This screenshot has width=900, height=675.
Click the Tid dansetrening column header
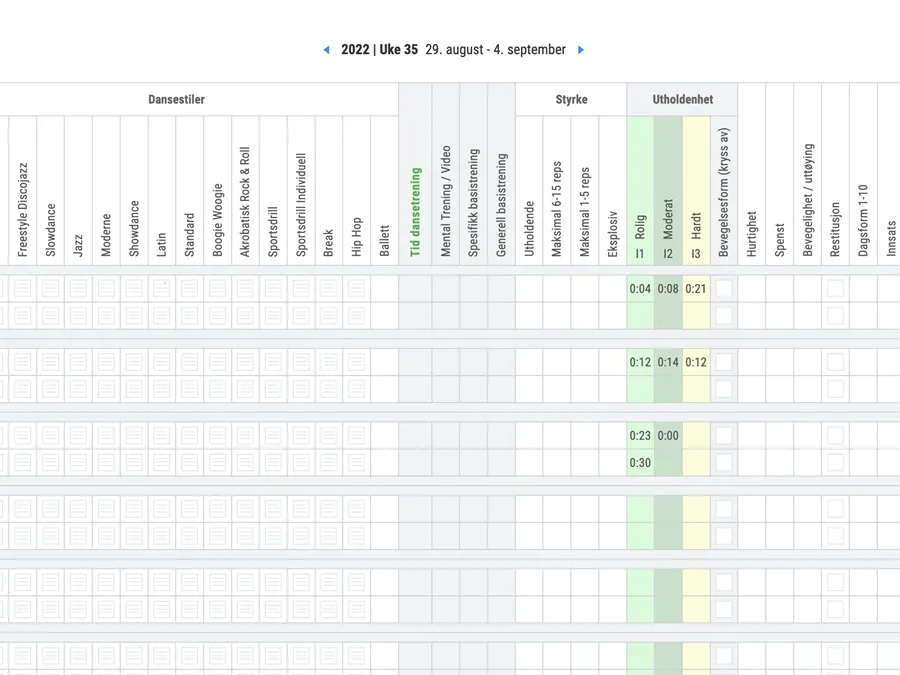(416, 212)
